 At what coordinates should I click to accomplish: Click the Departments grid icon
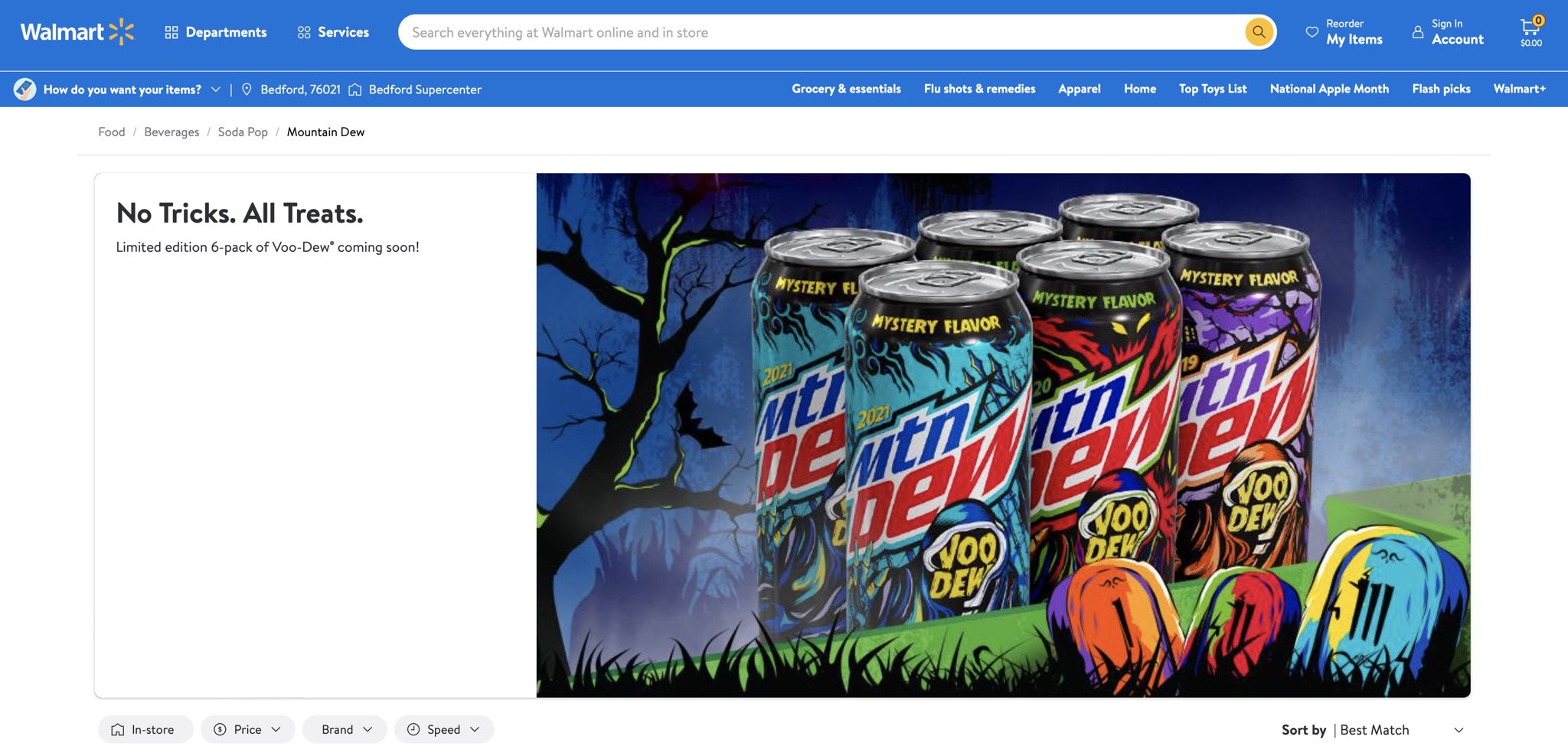(171, 32)
